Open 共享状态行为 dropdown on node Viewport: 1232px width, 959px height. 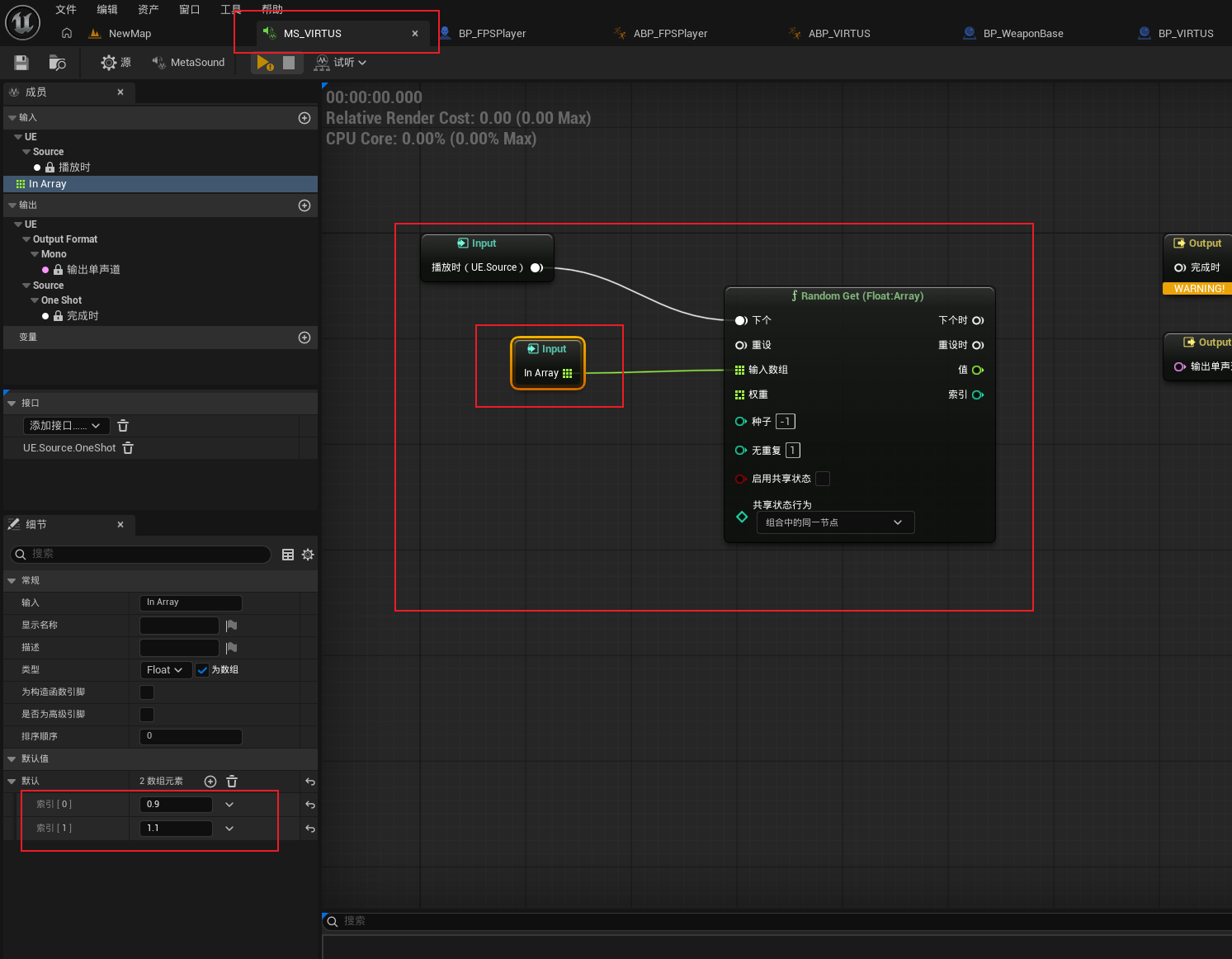(835, 522)
